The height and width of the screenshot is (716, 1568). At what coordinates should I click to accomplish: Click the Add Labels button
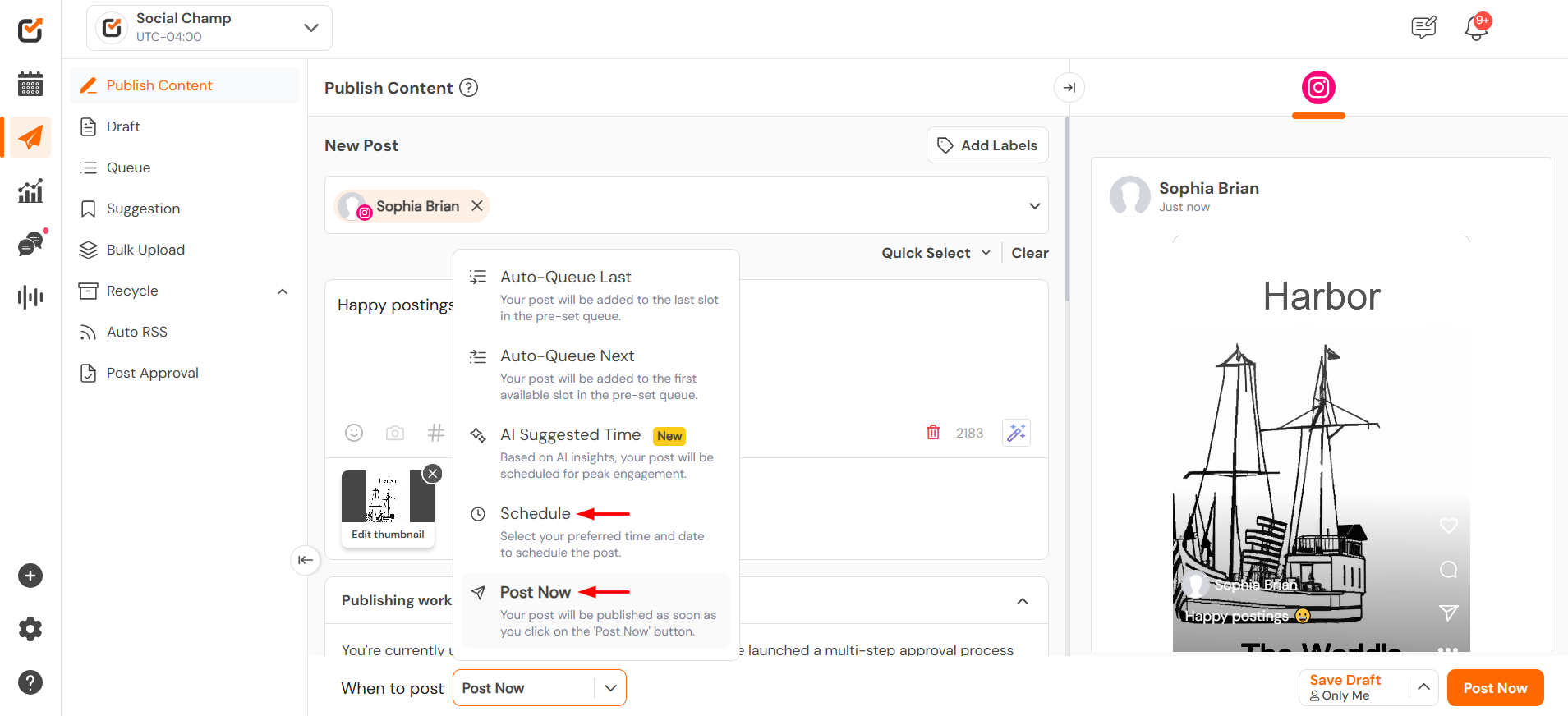click(x=987, y=145)
